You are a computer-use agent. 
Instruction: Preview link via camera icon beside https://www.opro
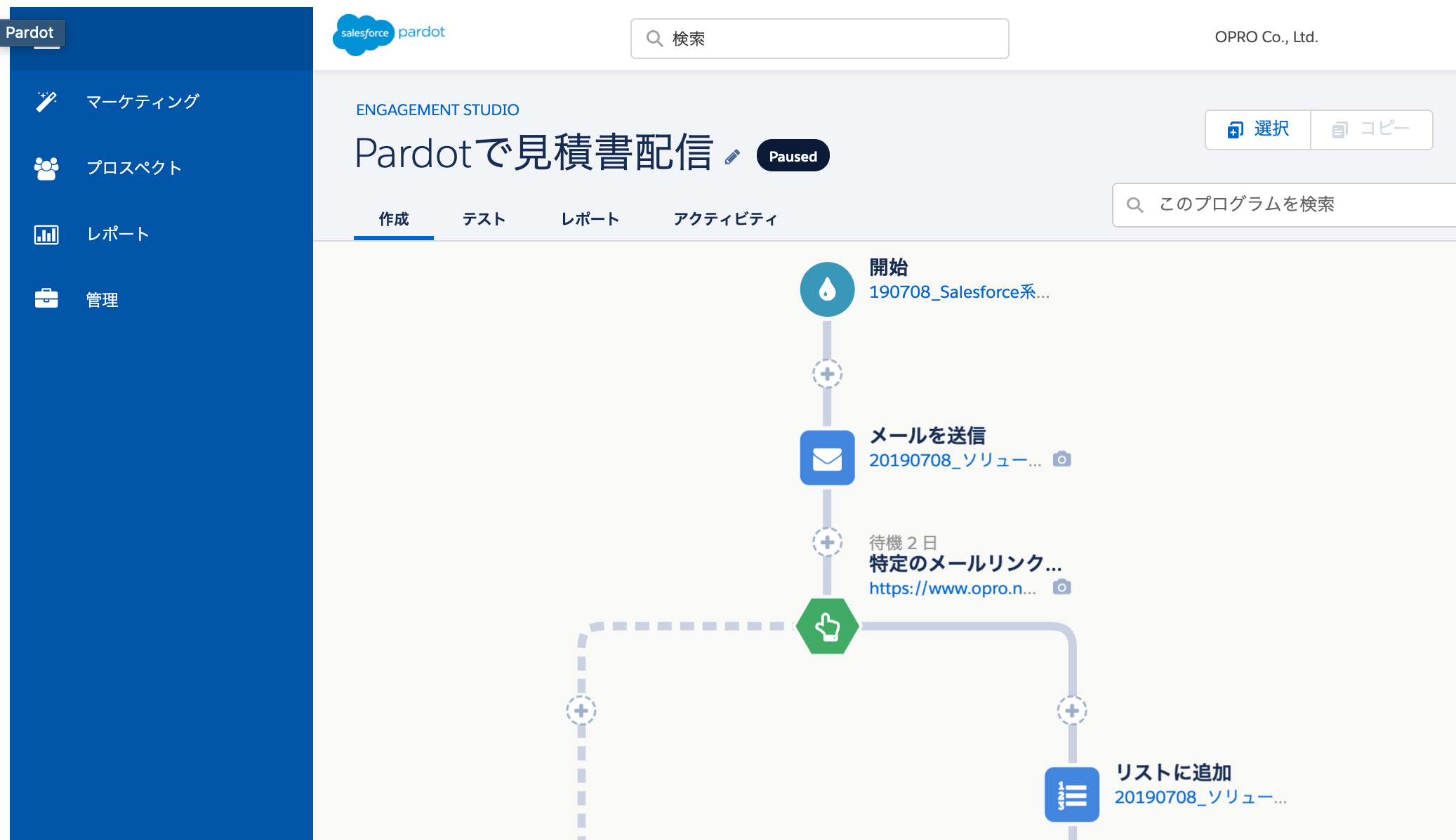click(x=1061, y=587)
